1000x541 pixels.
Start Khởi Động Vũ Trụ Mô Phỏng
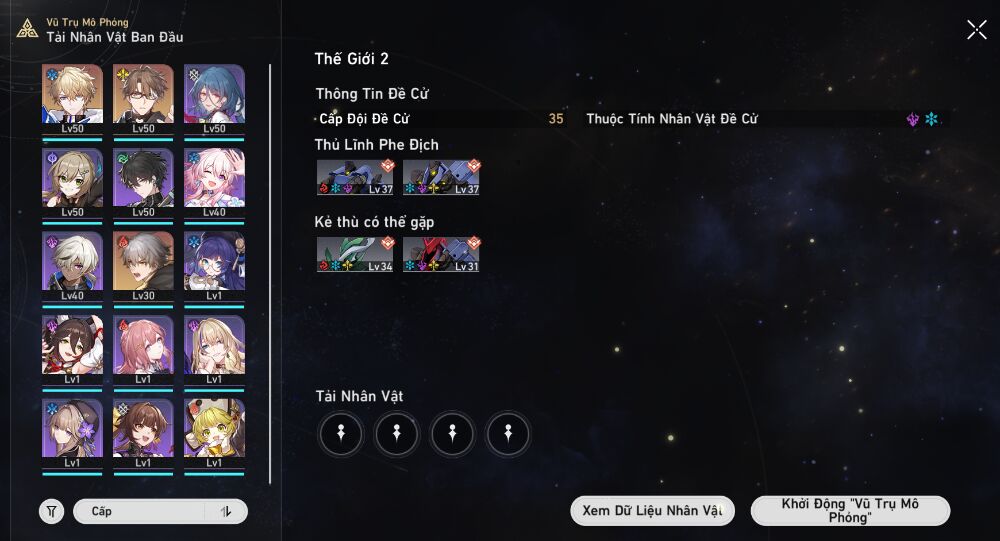click(x=850, y=510)
